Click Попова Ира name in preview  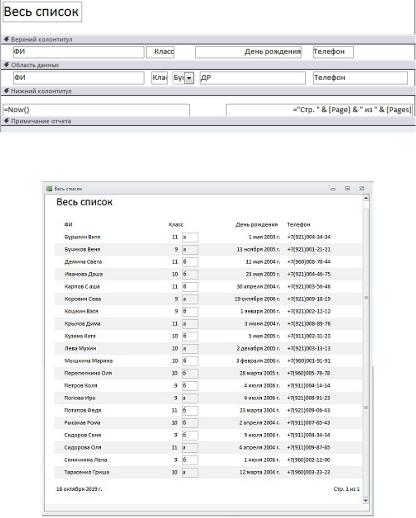point(79,398)
